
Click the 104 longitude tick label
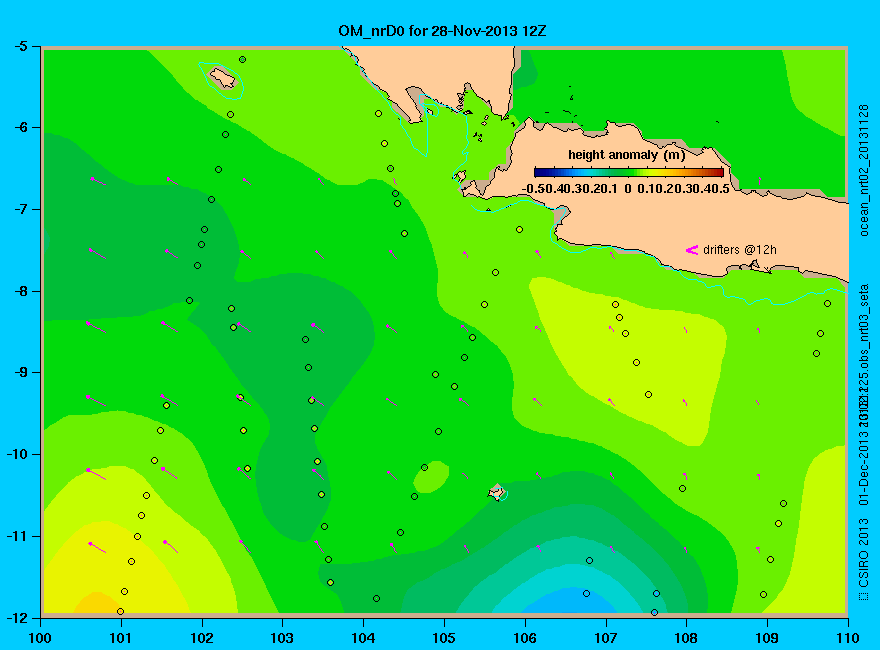[363, 638]
